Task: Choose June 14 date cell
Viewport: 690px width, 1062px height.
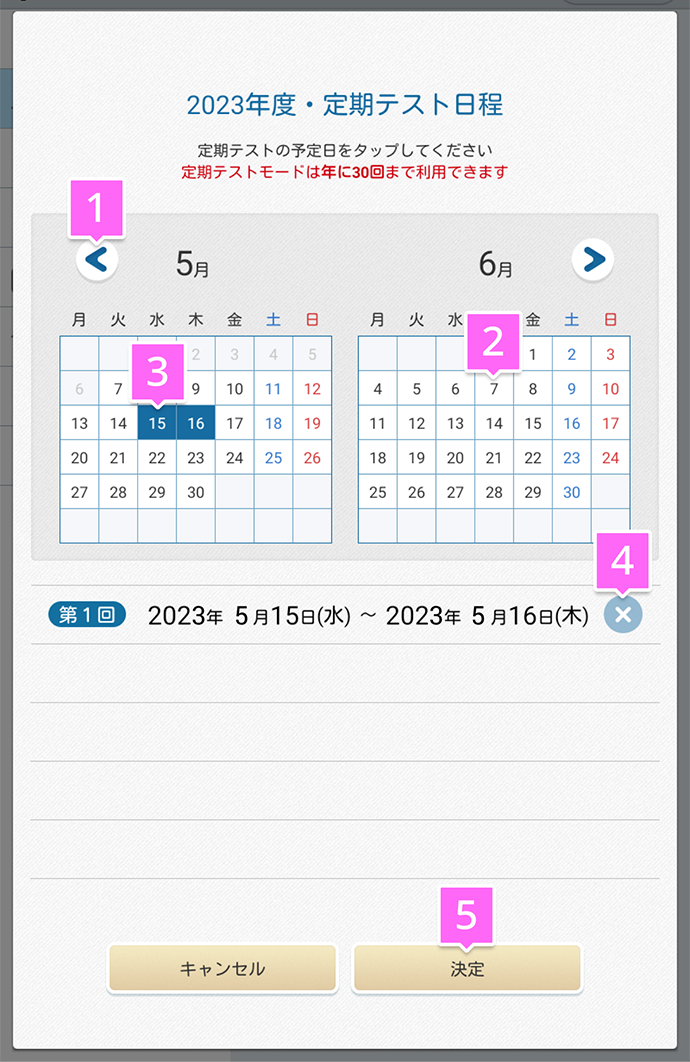Action: [494, 423]
